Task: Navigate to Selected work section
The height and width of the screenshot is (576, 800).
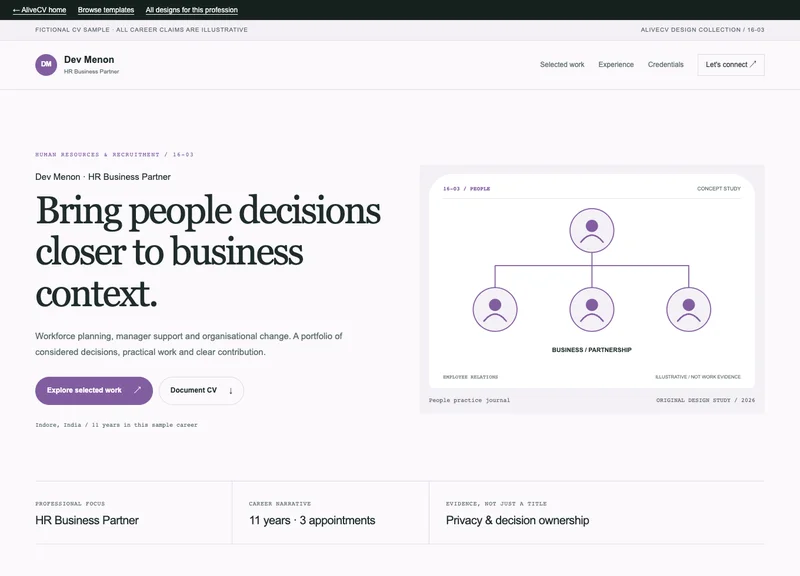Action: [x=562, y=64]
